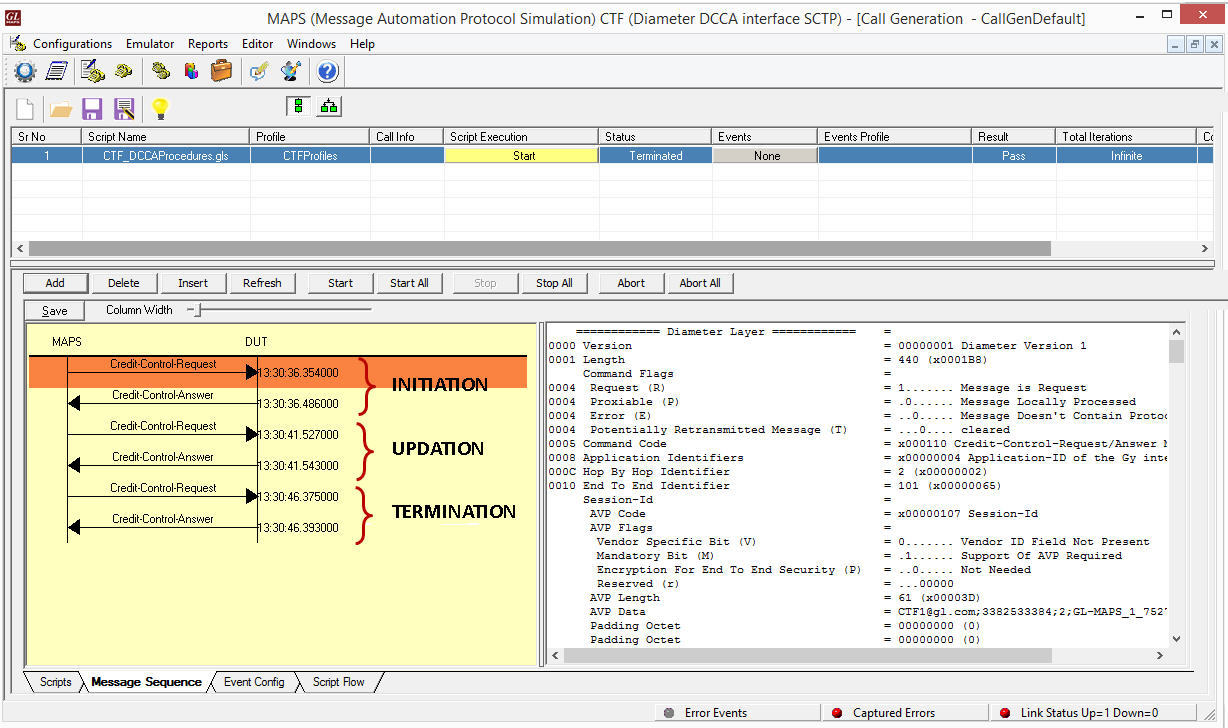Click the stacked telephones toolbar icon
The height and width of the screenshot is (728, 1228).
tap(161, 71)
